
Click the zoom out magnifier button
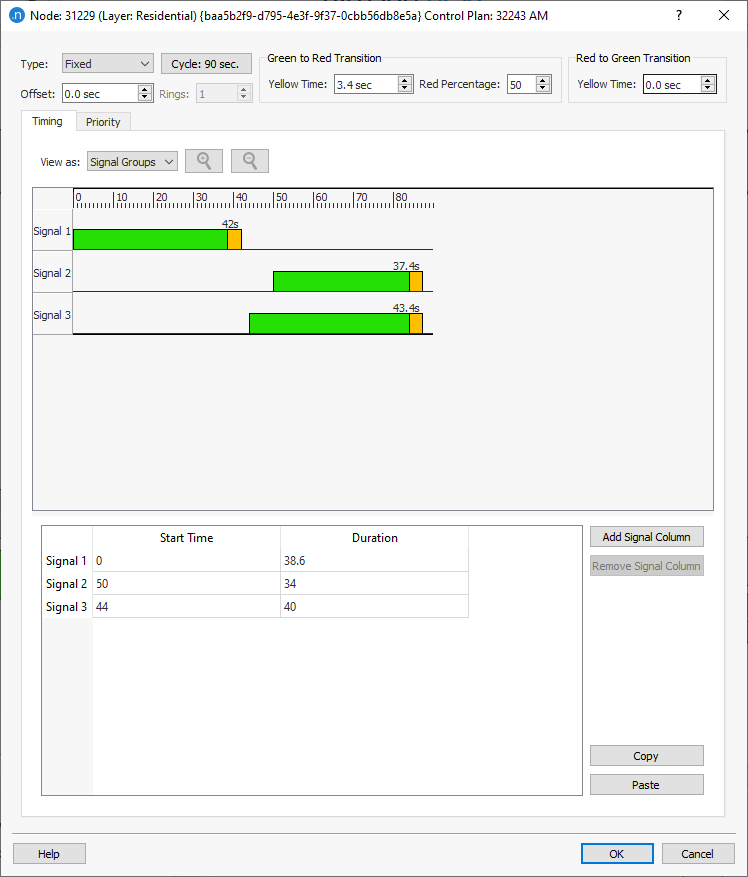click(249, 161)
